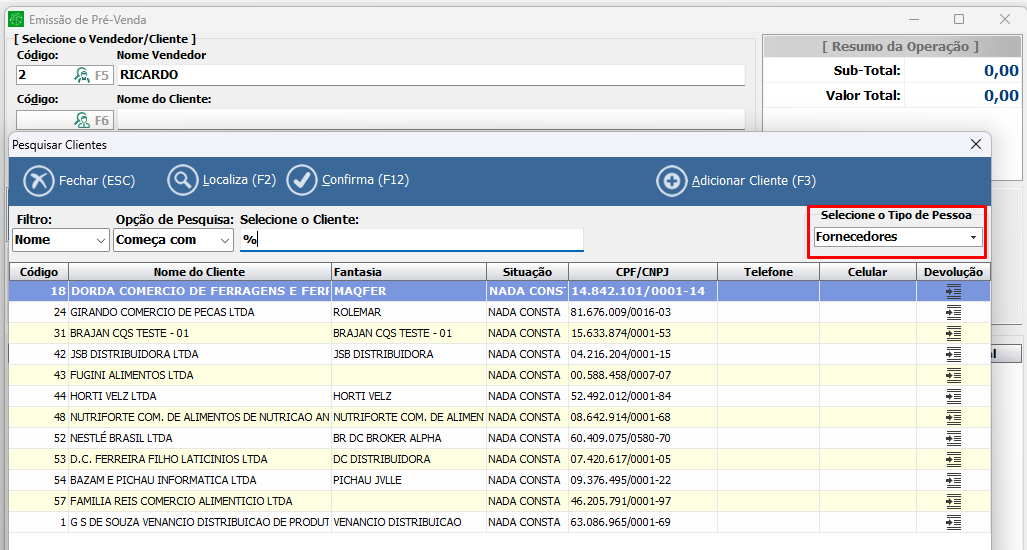Sort by the Nome do Cliente column header
Image resolution: width=1027 pixels, height=550 pixels.
[x=199, y=272]
